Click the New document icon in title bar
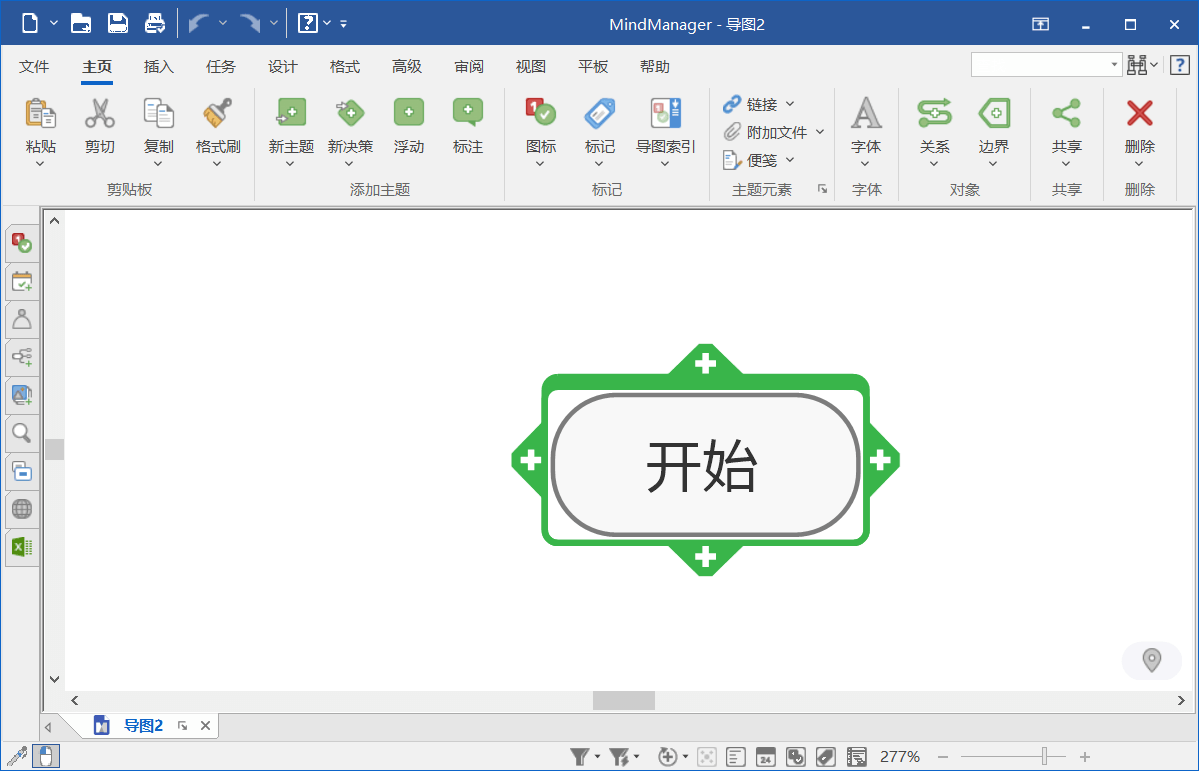 tap(30, 23)
